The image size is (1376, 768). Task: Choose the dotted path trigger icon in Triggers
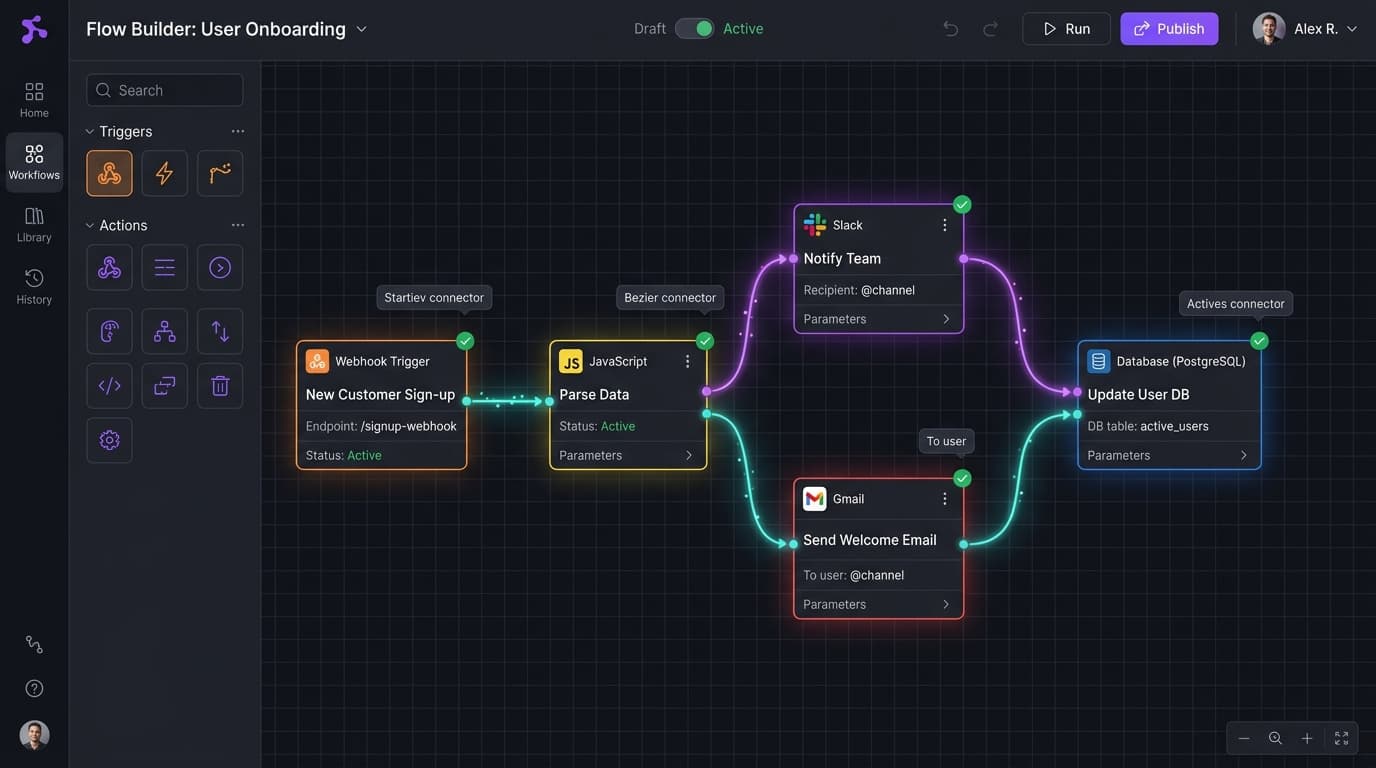[x=220, y=173]
